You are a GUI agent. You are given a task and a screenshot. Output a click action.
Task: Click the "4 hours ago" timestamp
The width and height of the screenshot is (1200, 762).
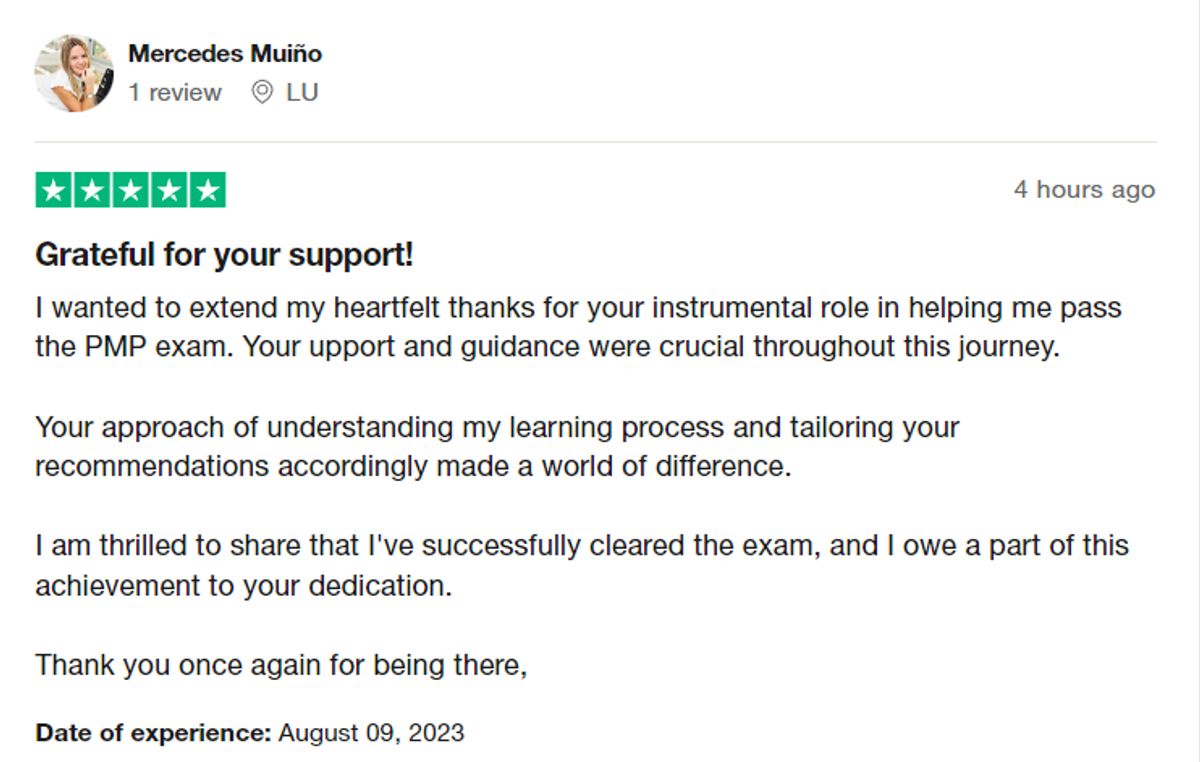pos(1084,190)
